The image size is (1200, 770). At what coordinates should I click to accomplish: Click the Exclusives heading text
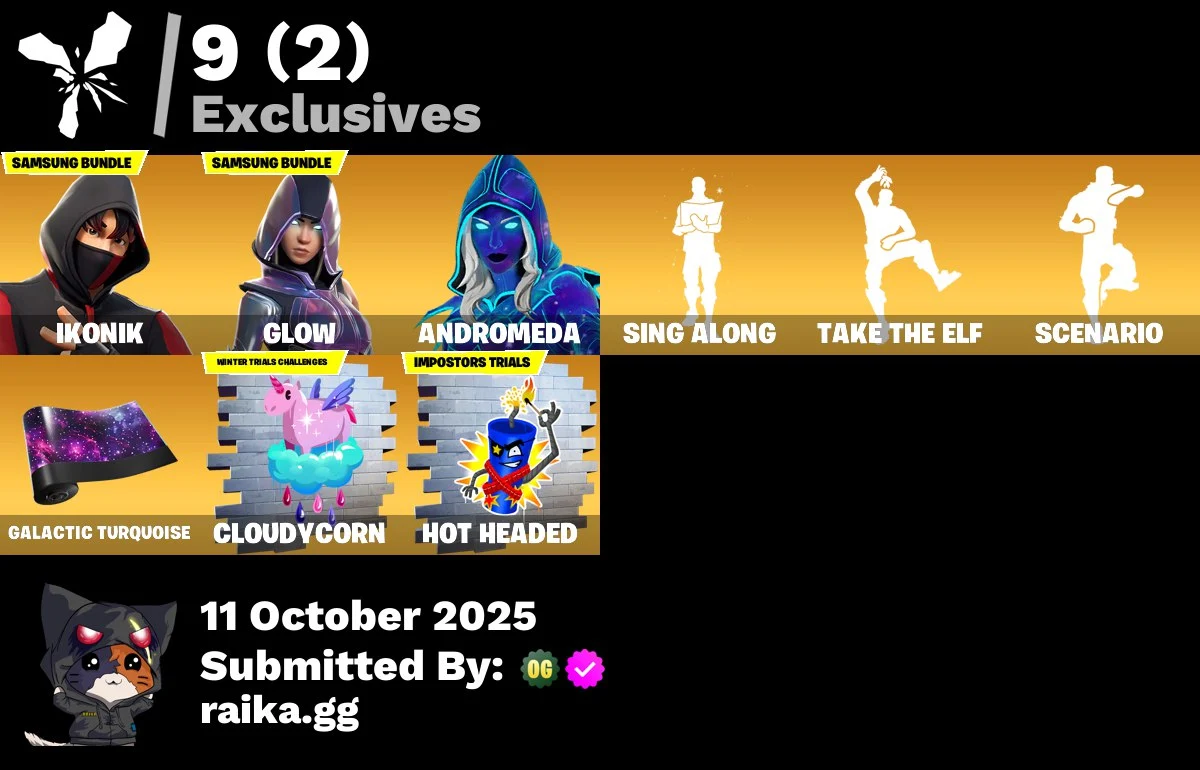coord(336,115)
